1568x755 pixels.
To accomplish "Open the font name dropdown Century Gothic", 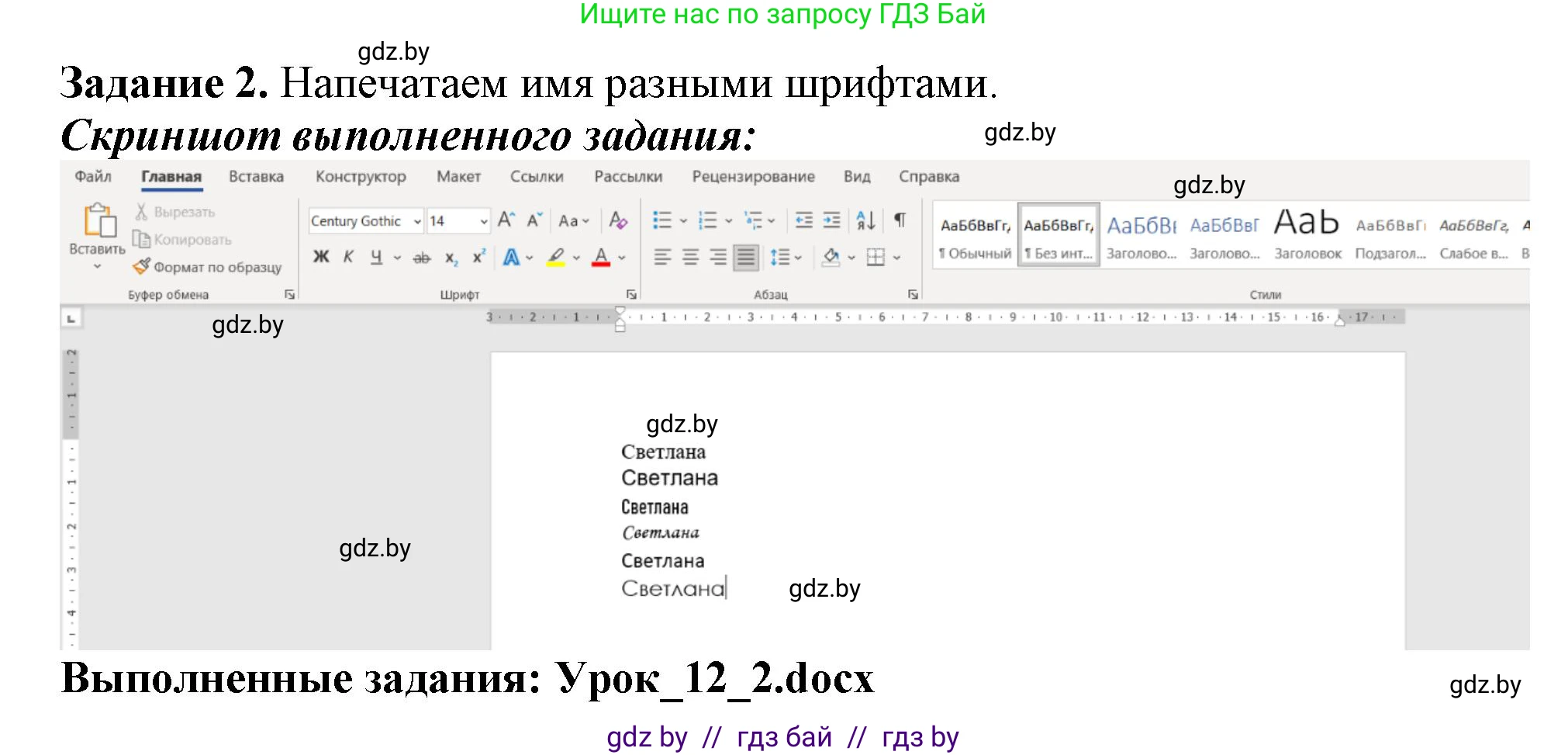I will click(x=417, y=221).
